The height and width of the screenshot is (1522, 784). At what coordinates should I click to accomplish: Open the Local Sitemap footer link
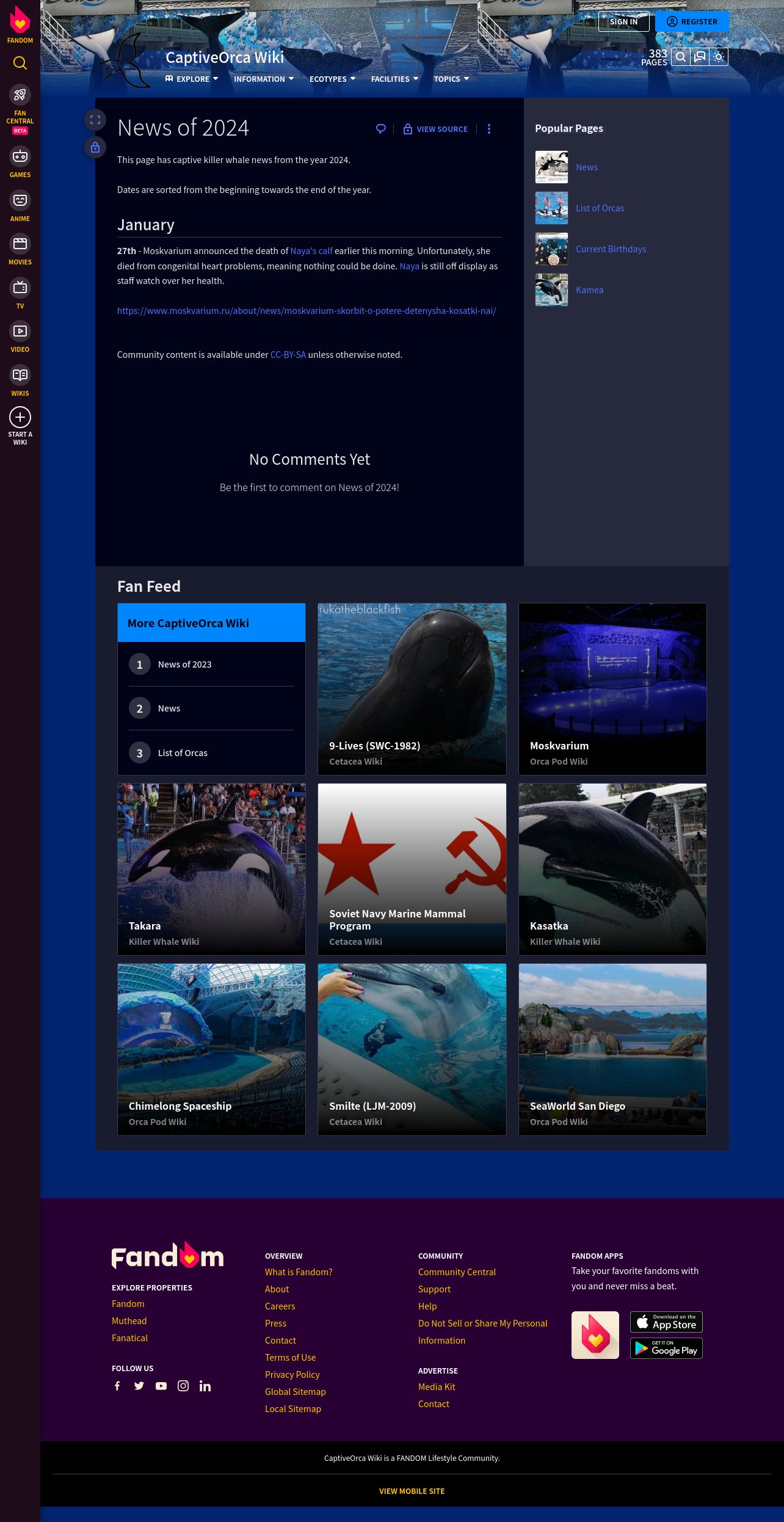[x=293, y=1409]
